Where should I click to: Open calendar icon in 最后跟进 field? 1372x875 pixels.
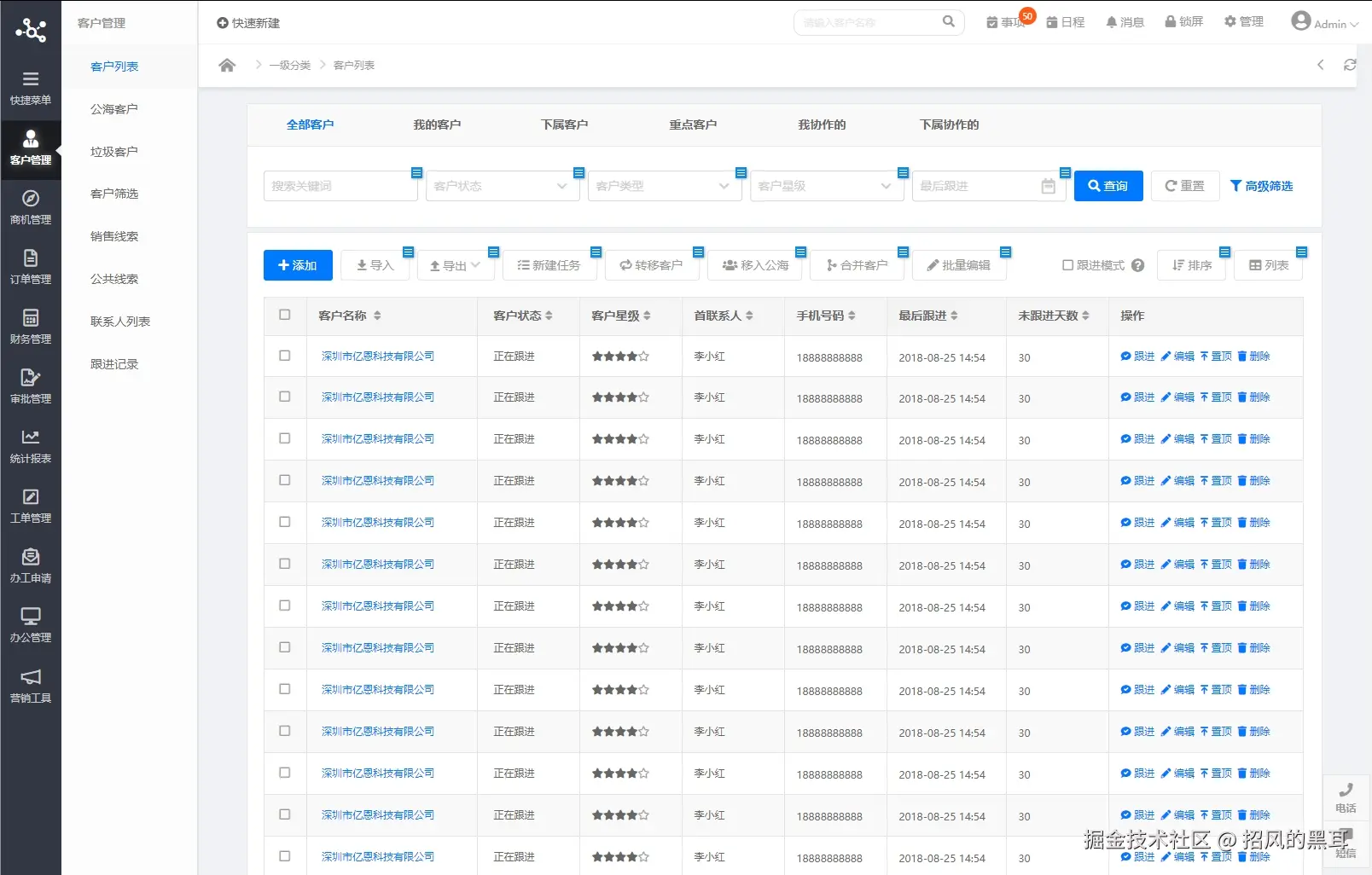(x=1049, y=186)
